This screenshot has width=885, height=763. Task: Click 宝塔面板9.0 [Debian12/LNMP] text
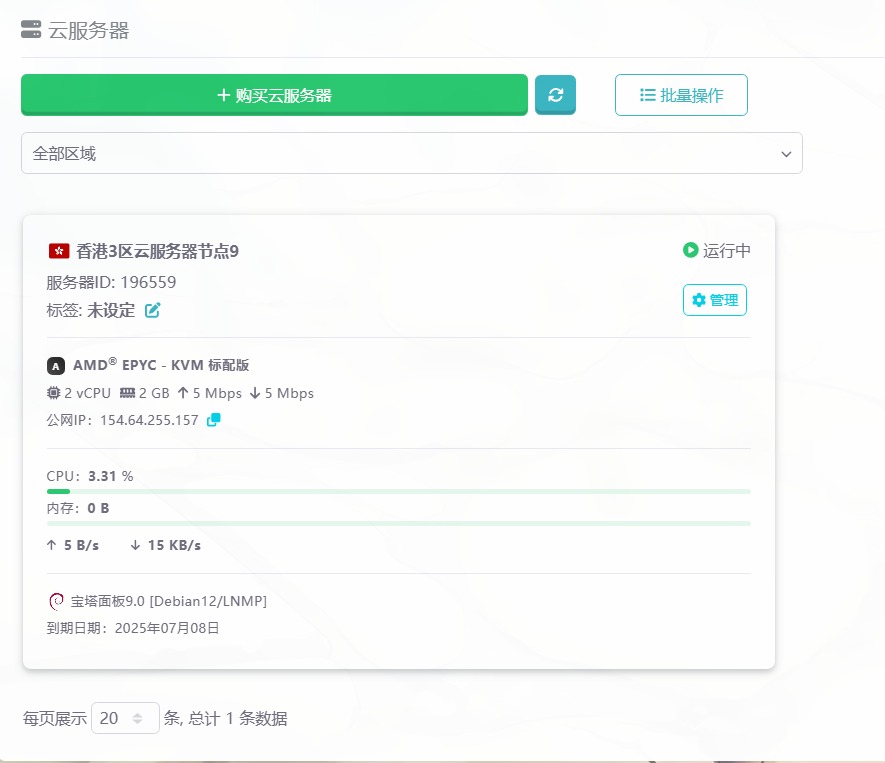point(169,601)
